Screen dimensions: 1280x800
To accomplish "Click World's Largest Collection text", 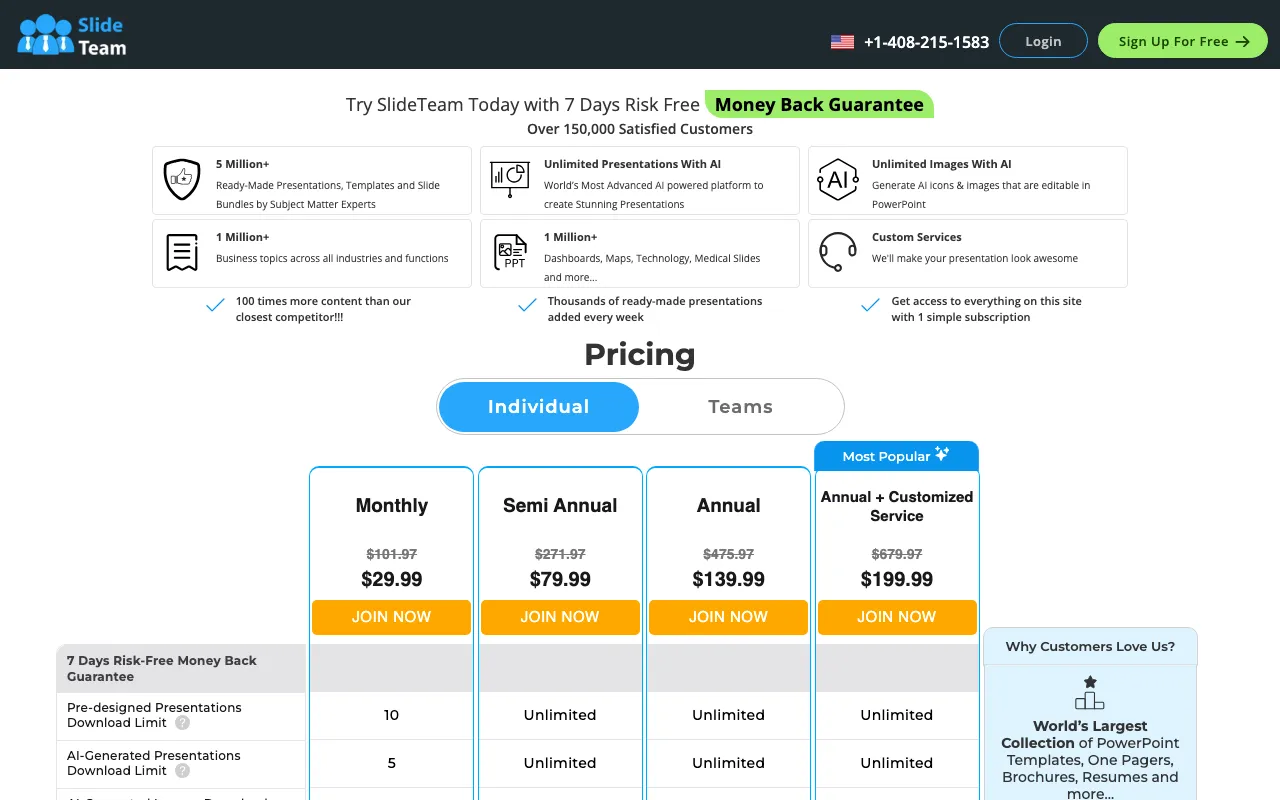I will 1075,734.
